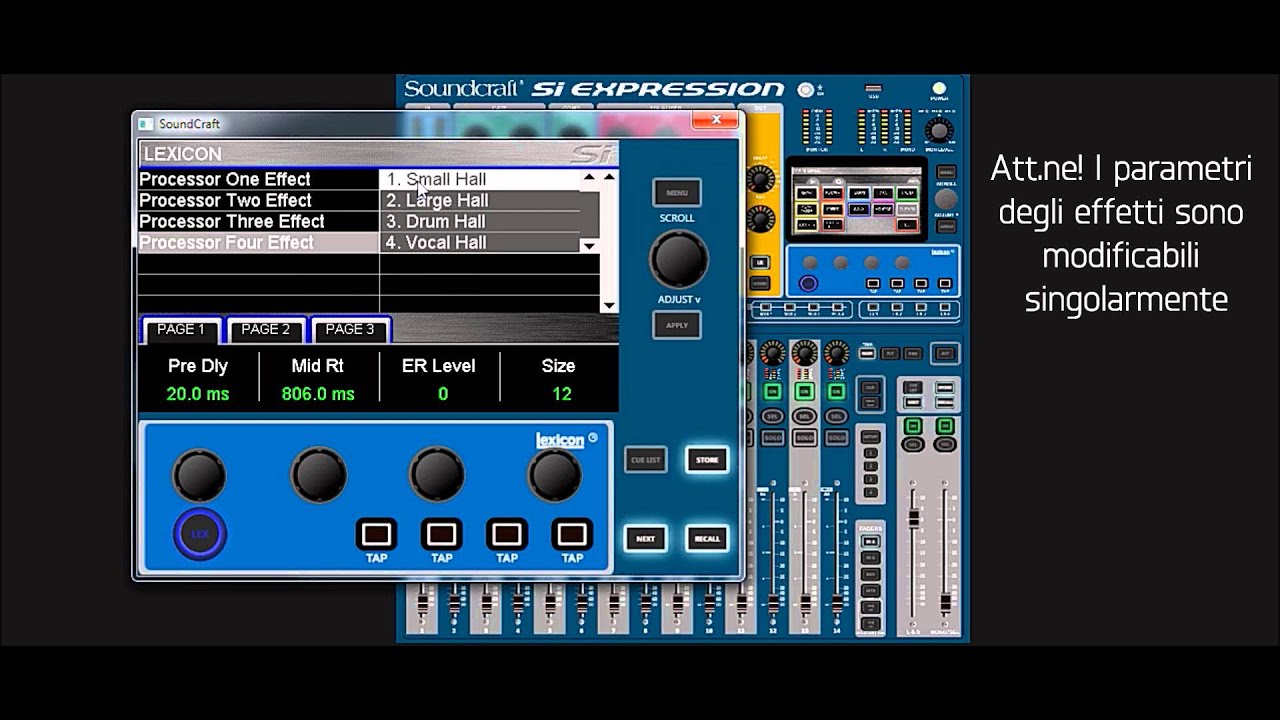Click the Mid Rt rotary knob
This screenshot has width=1280, height=720.
click(318, 475)
